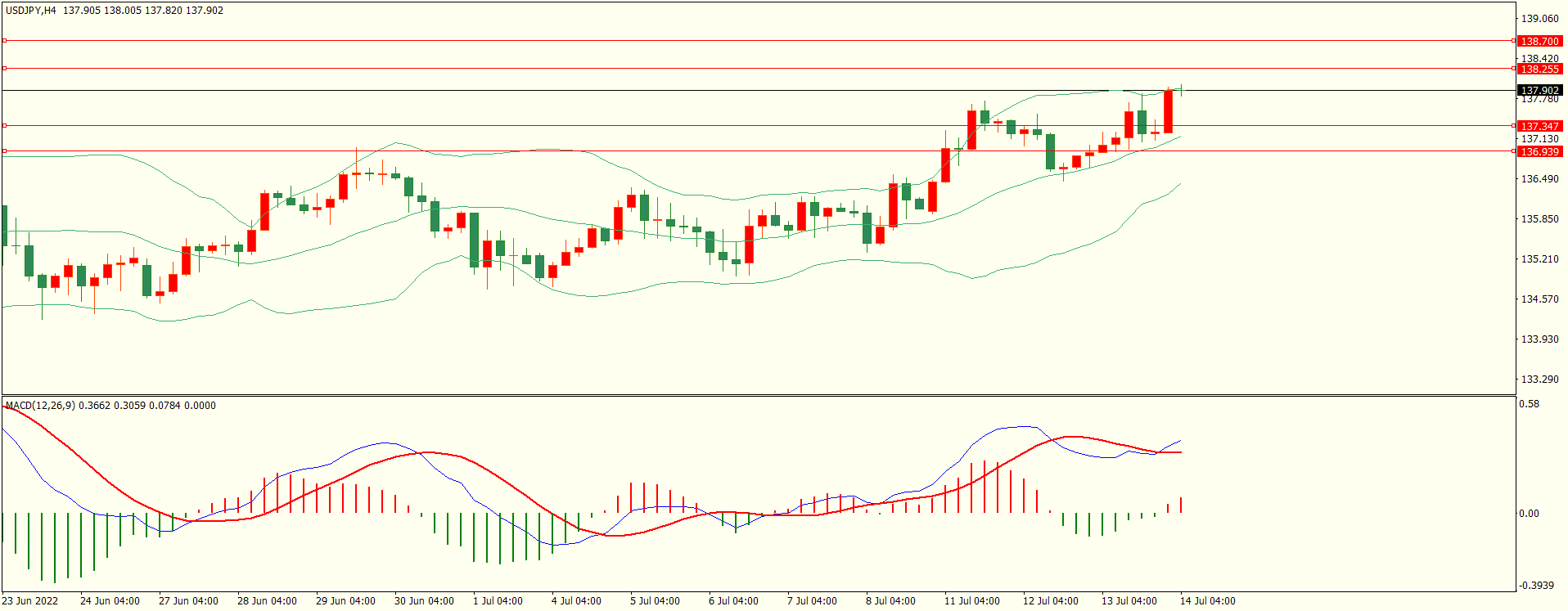
Task: Click the MACD -0.3939 scale label
Action: [1536, 586]
